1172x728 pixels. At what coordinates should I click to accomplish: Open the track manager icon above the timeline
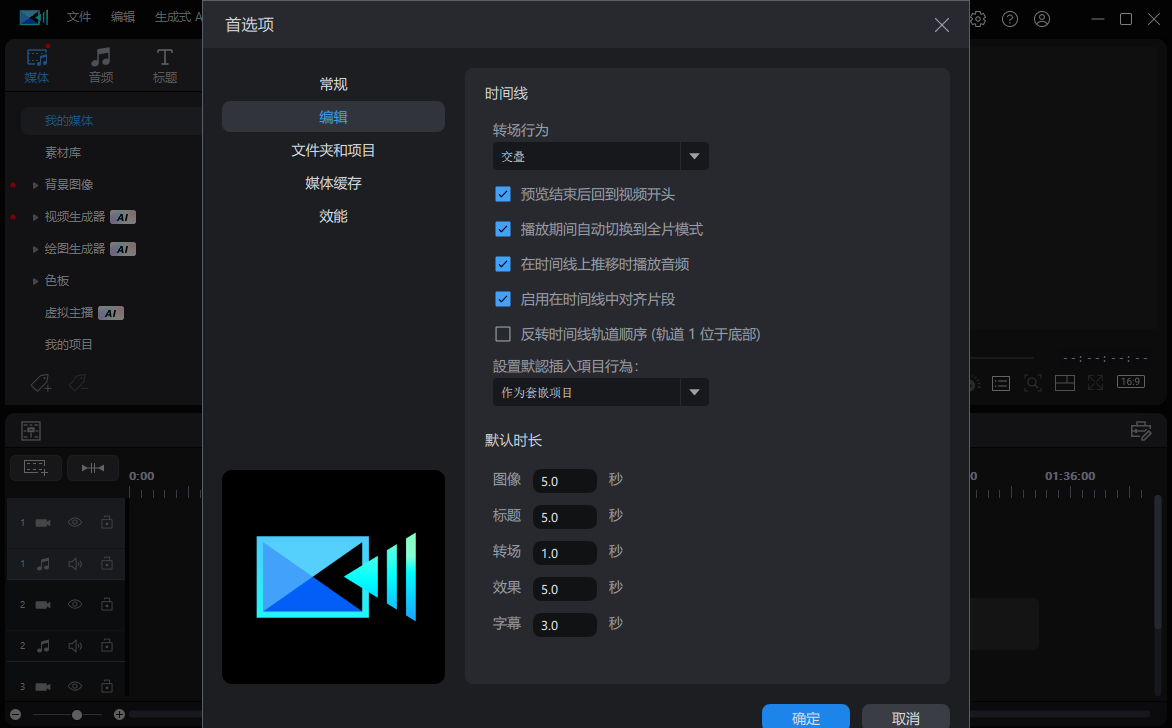pyautogui.click(x=31, y=429)
